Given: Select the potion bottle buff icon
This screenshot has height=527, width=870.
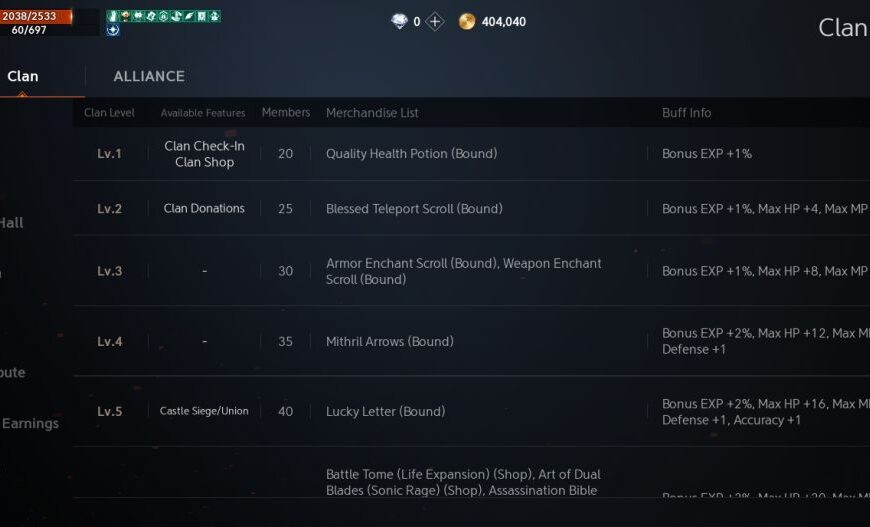Looking at the screenshot, I should (x=113, y=16).
